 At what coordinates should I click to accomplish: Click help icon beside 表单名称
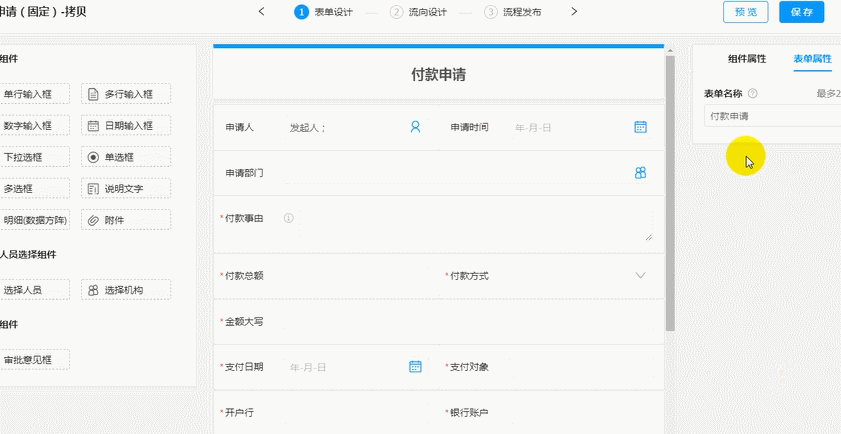click(x=753, y=93)
